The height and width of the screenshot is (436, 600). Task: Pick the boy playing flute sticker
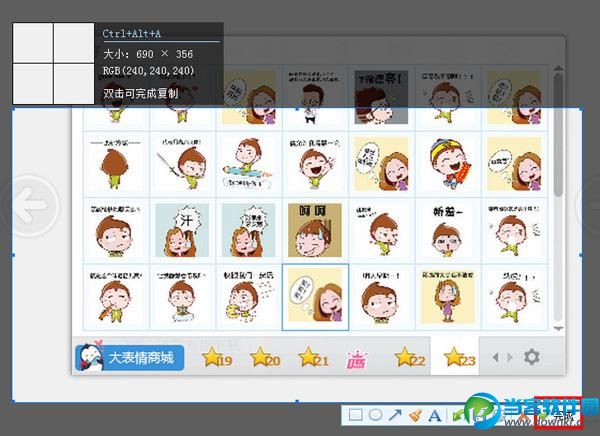pos(116,297)
